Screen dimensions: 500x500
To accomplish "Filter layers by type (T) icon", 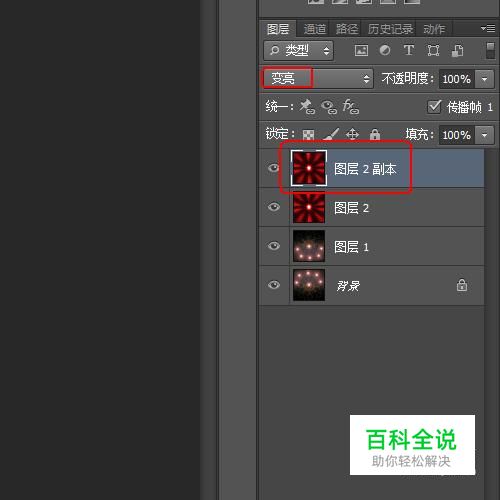I will point(409,50).
